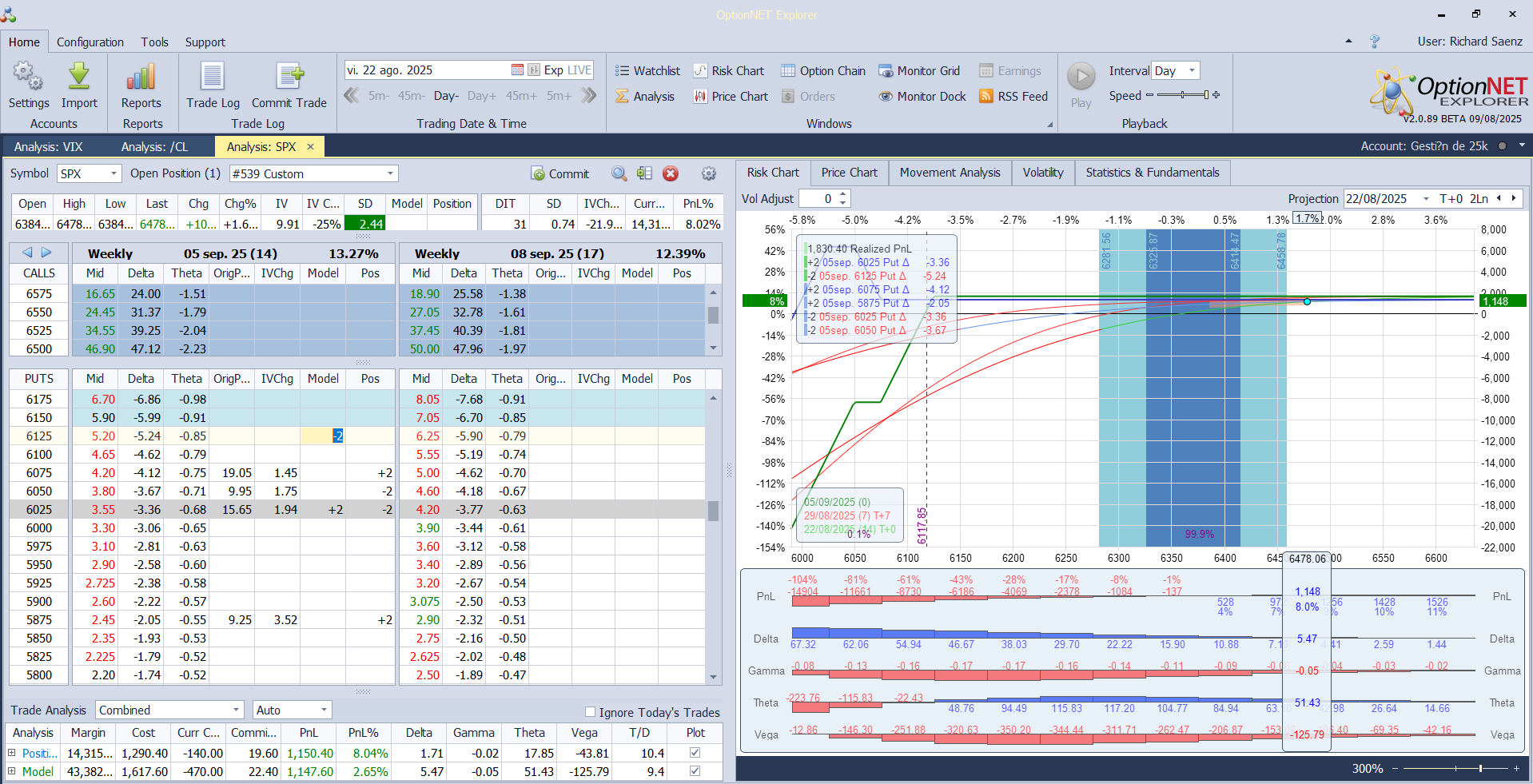
Task: Open the Trade Log icon
Action: pyautogui.click(x=213, y=77)
